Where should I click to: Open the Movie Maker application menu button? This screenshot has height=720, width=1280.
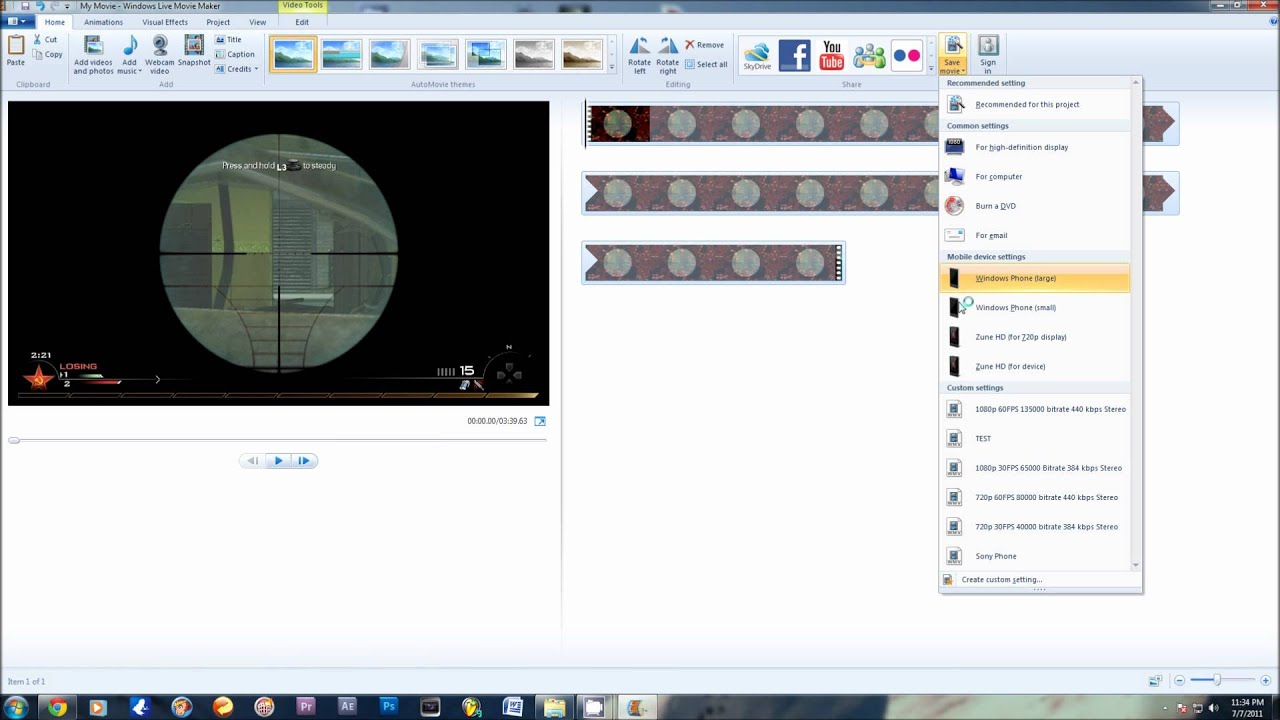point(17,22)
